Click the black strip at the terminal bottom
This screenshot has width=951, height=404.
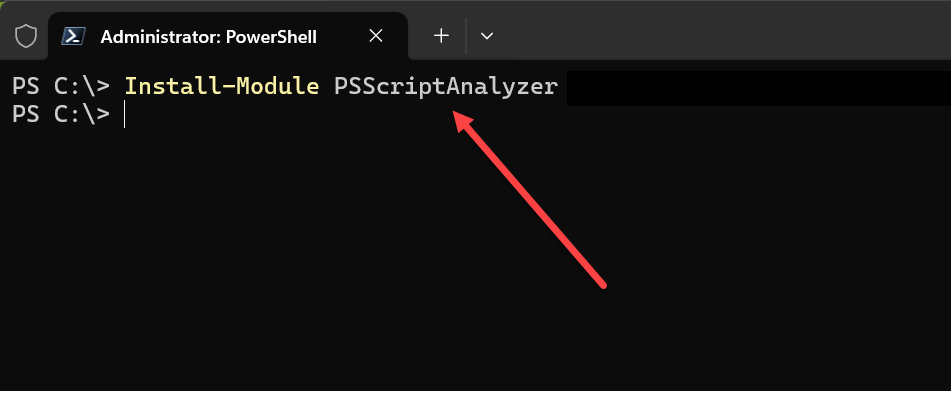click(475, 397)
